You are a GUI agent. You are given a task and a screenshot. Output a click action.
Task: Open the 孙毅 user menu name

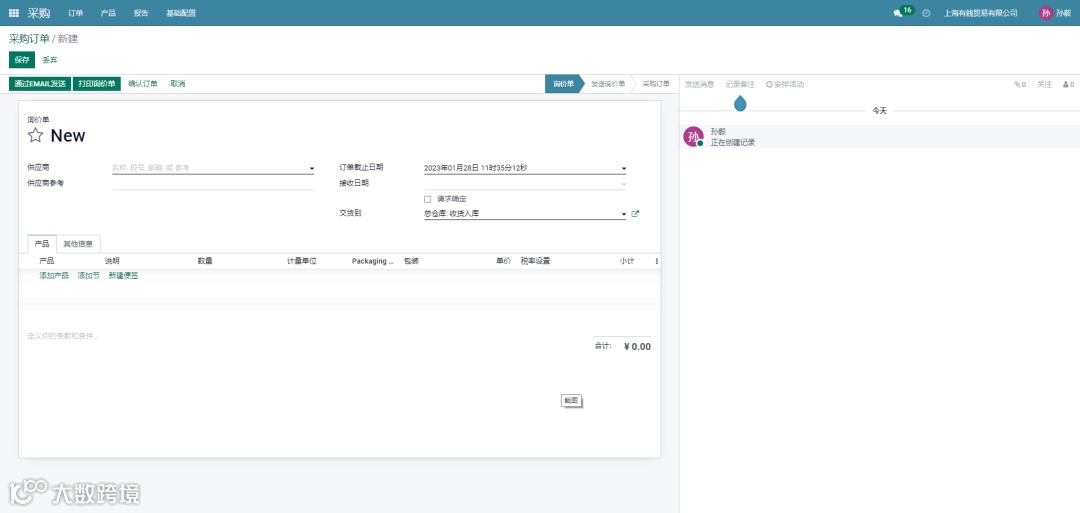click(1063, 13)
